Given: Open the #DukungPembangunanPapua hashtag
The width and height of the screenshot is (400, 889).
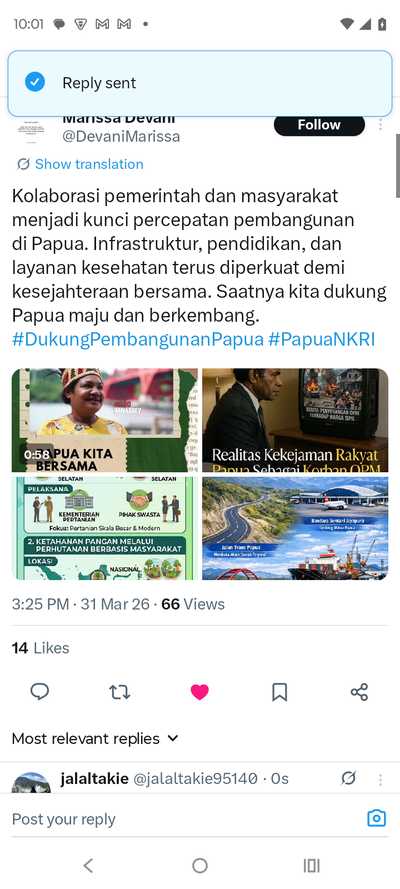Looking at the screenshot, I should [x=138, y=340].
